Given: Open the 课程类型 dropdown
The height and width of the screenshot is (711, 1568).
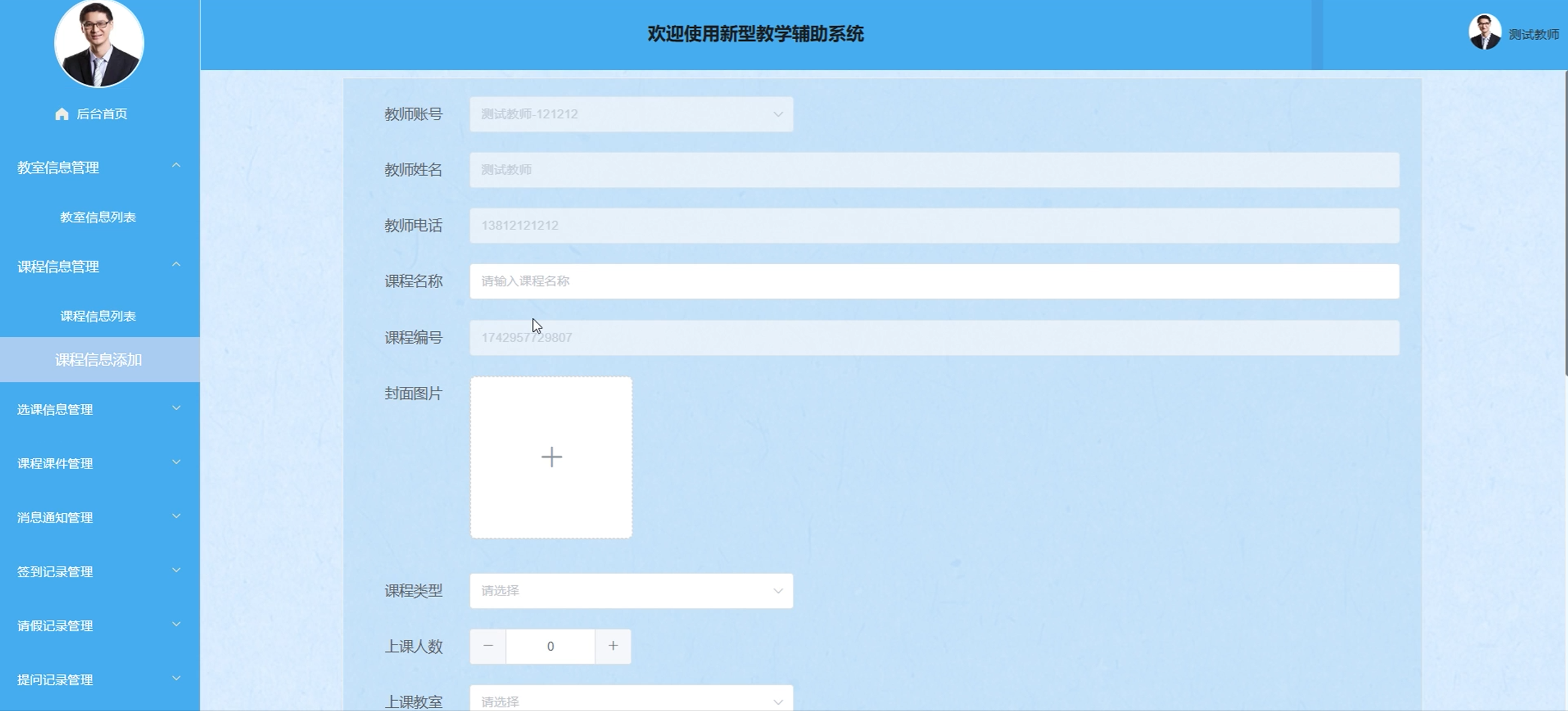Looking at the screenshot, I should [630, 591].
